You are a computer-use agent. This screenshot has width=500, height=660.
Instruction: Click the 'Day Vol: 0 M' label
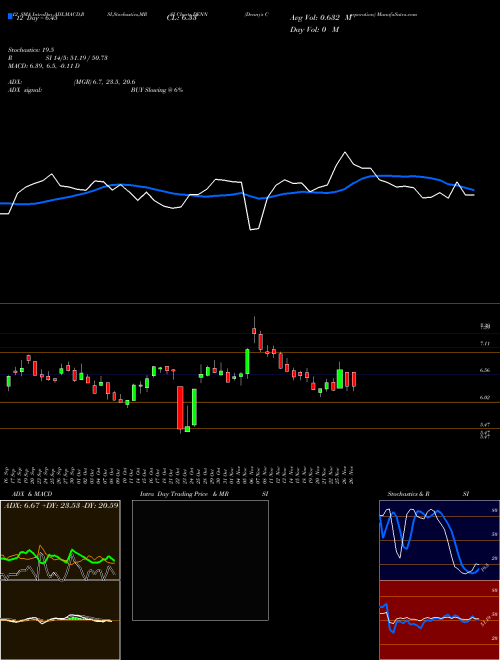point(314,30)
